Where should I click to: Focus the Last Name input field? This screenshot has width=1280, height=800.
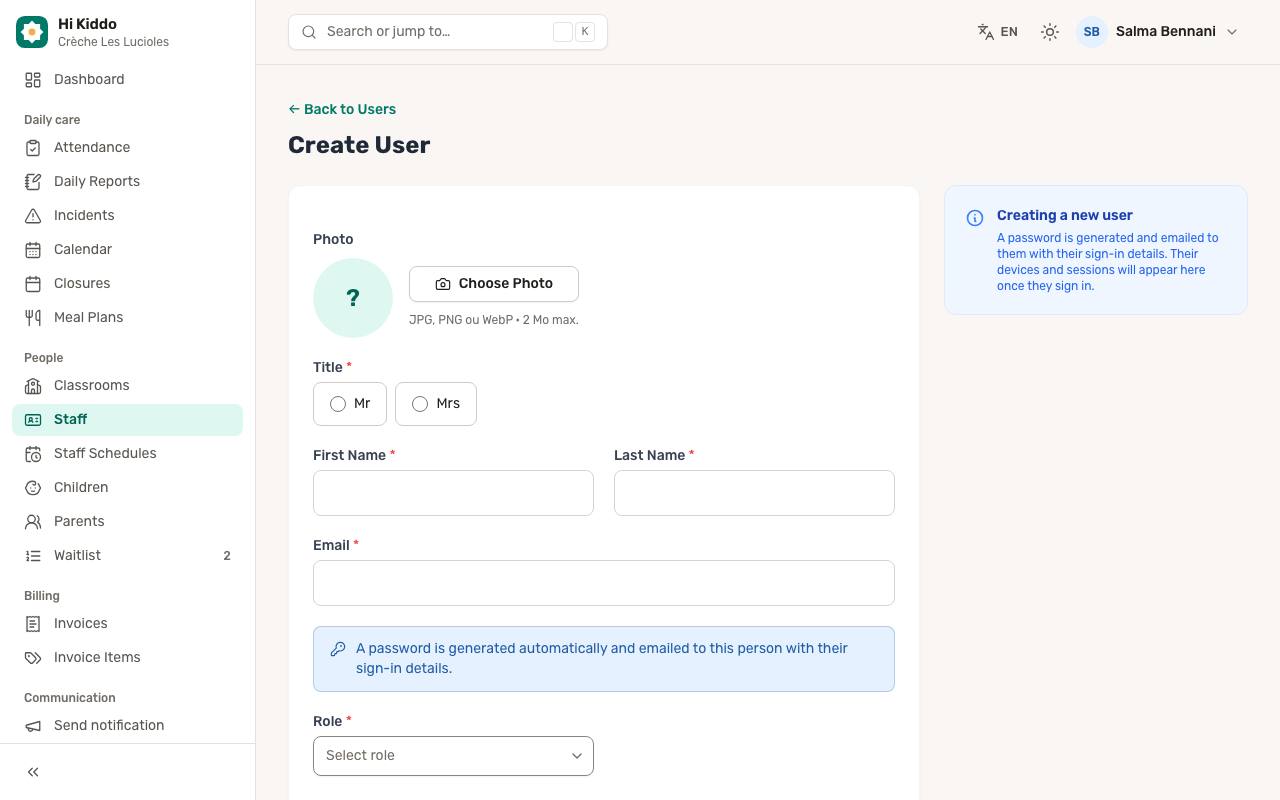(754, 493)
